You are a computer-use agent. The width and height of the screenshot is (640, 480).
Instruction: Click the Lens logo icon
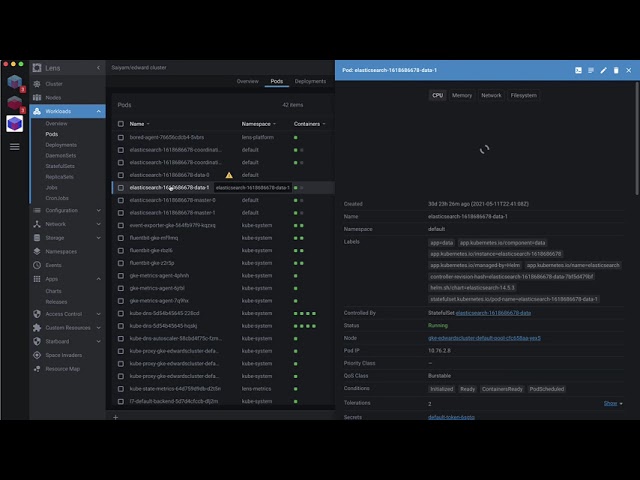tap(37, 68)
